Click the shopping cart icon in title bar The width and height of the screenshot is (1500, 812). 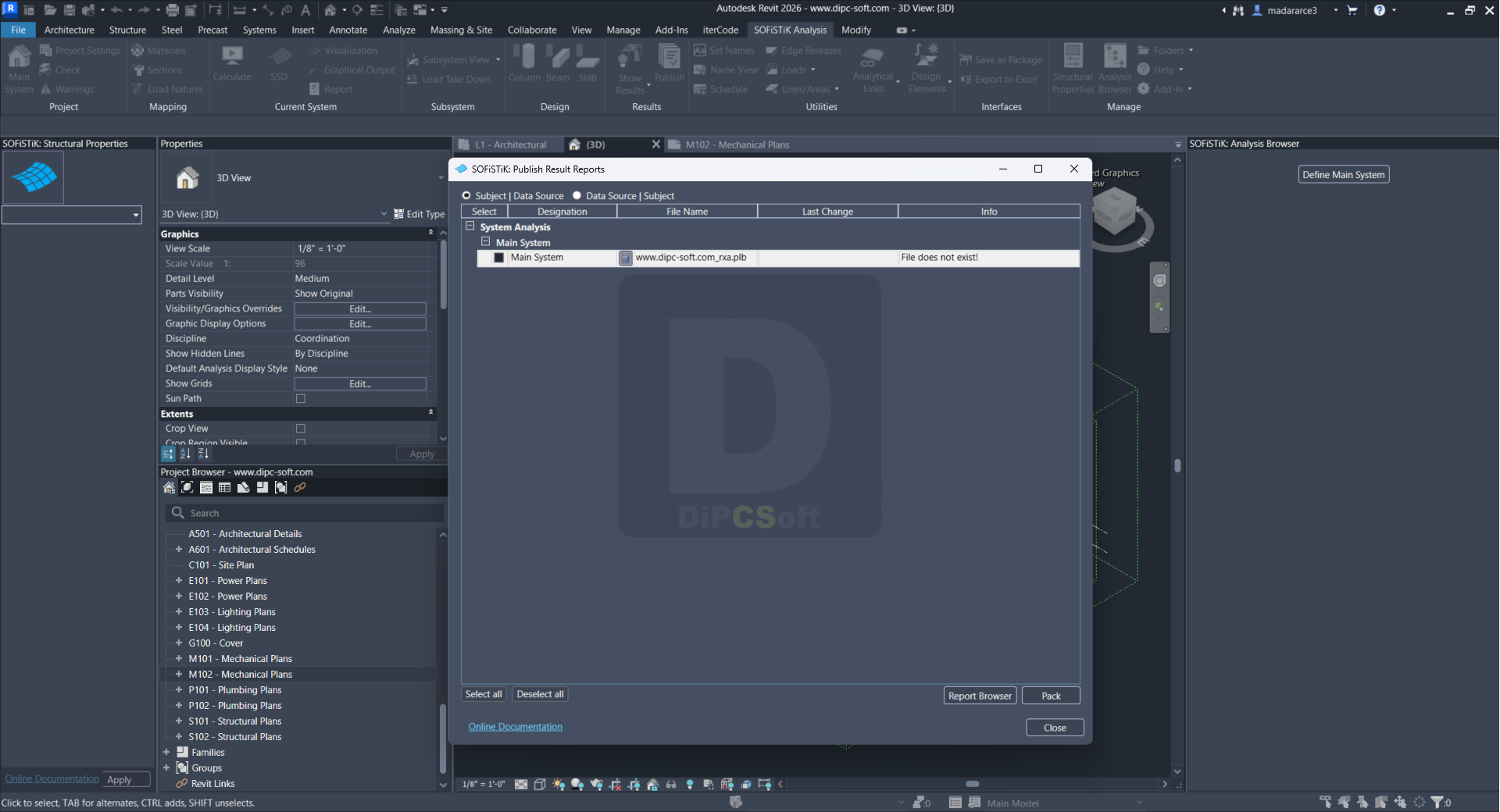click(1352, 10)
